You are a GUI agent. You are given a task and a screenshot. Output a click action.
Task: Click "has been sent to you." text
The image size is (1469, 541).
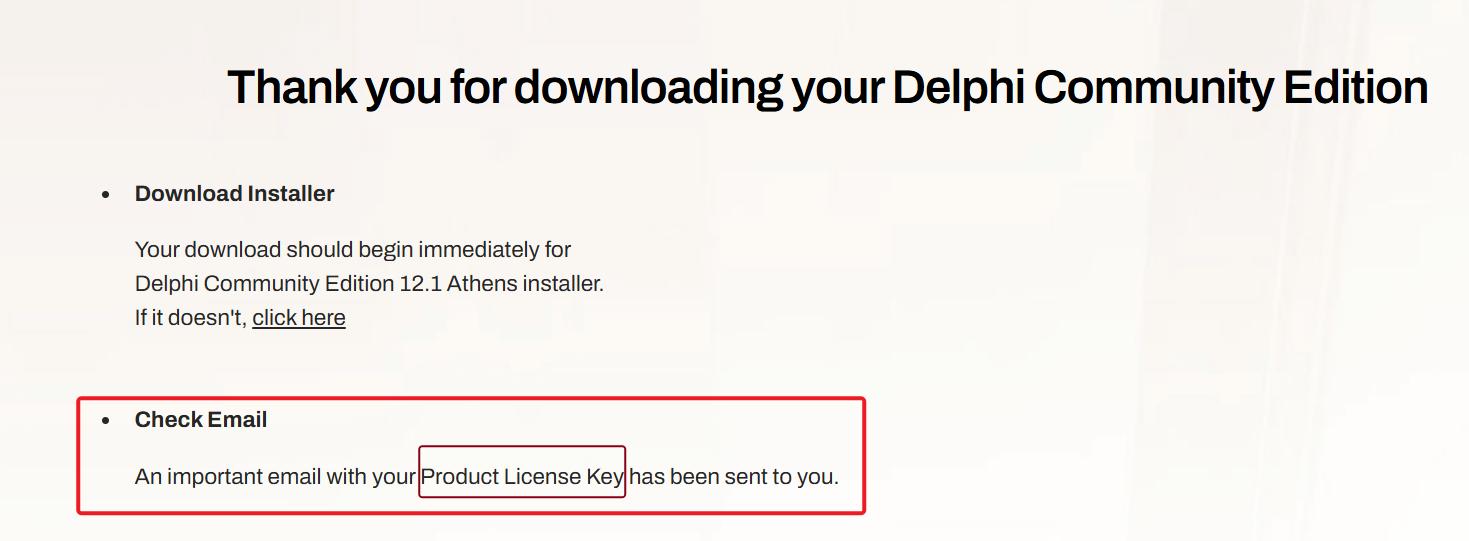pos(734,477)
